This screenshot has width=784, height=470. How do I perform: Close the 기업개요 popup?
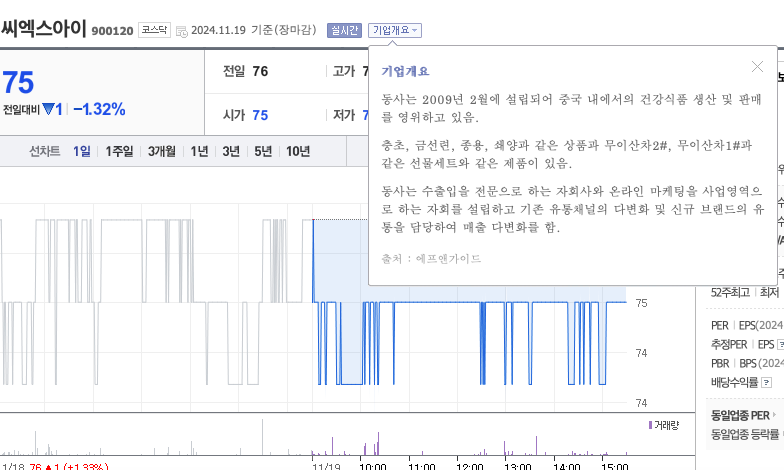(757, 66)
